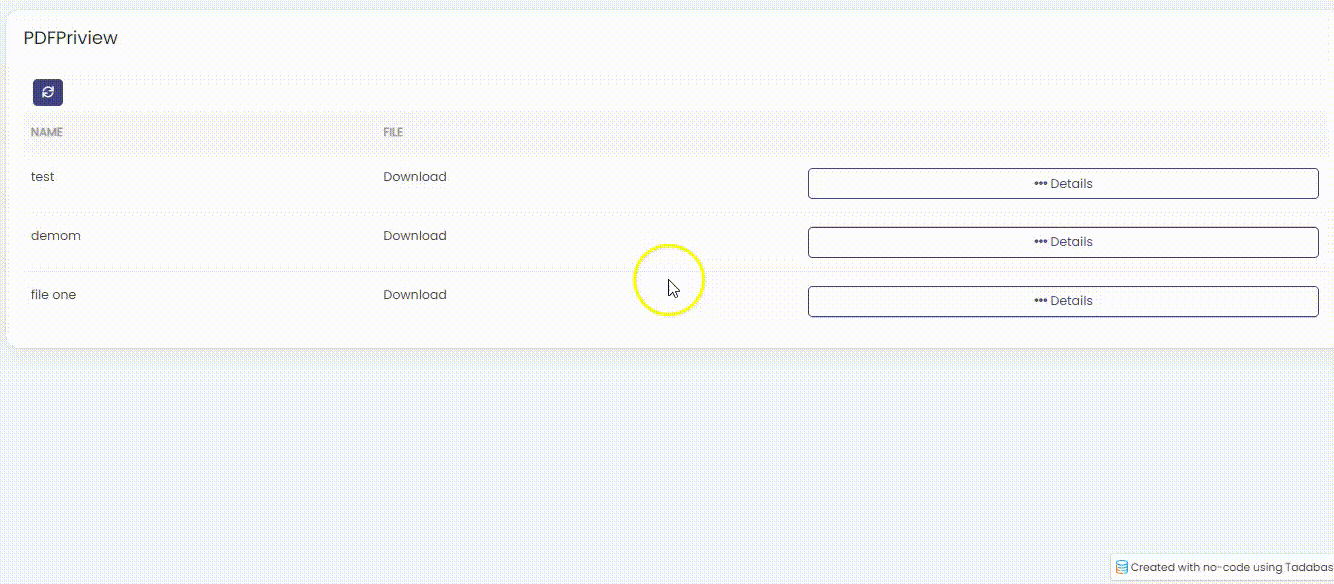Open the "Created with no-code" Tadabase link
The image size is (1334, 584).
tap(1230, 567)
